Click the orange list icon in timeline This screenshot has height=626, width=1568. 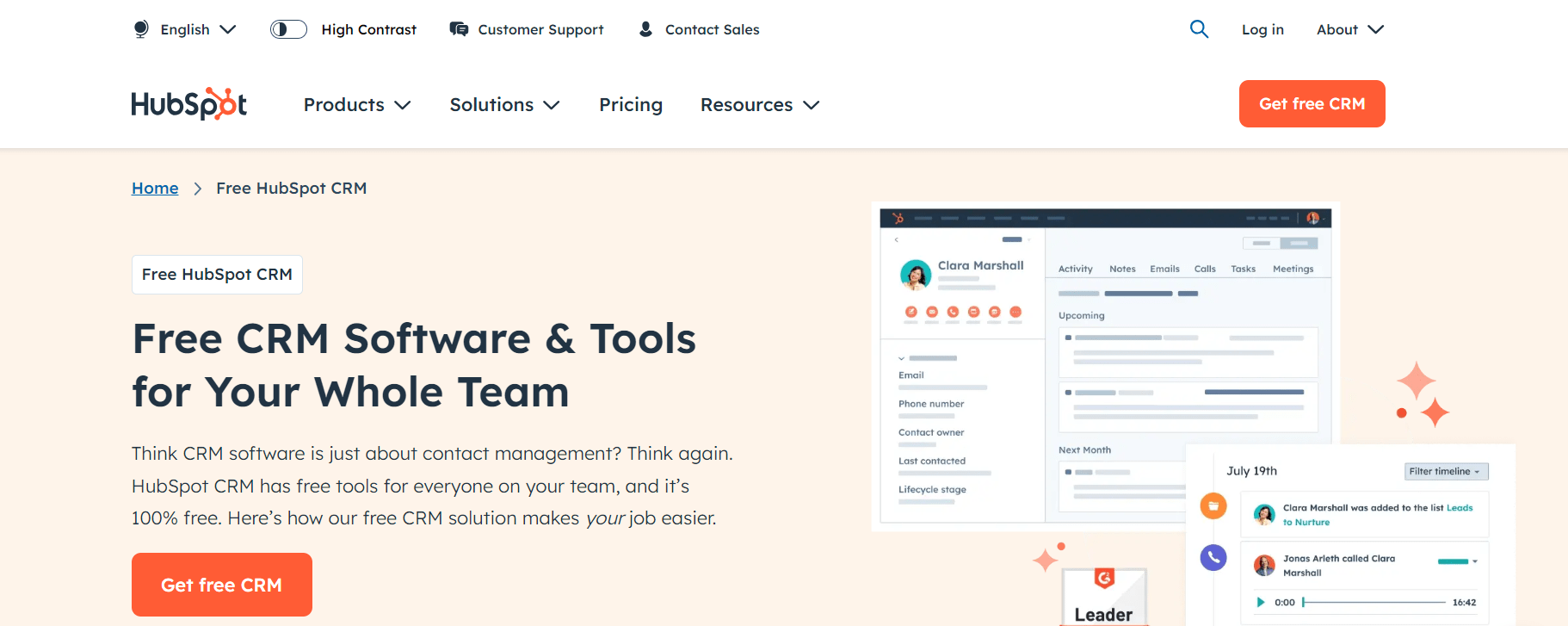(1213, 505)
